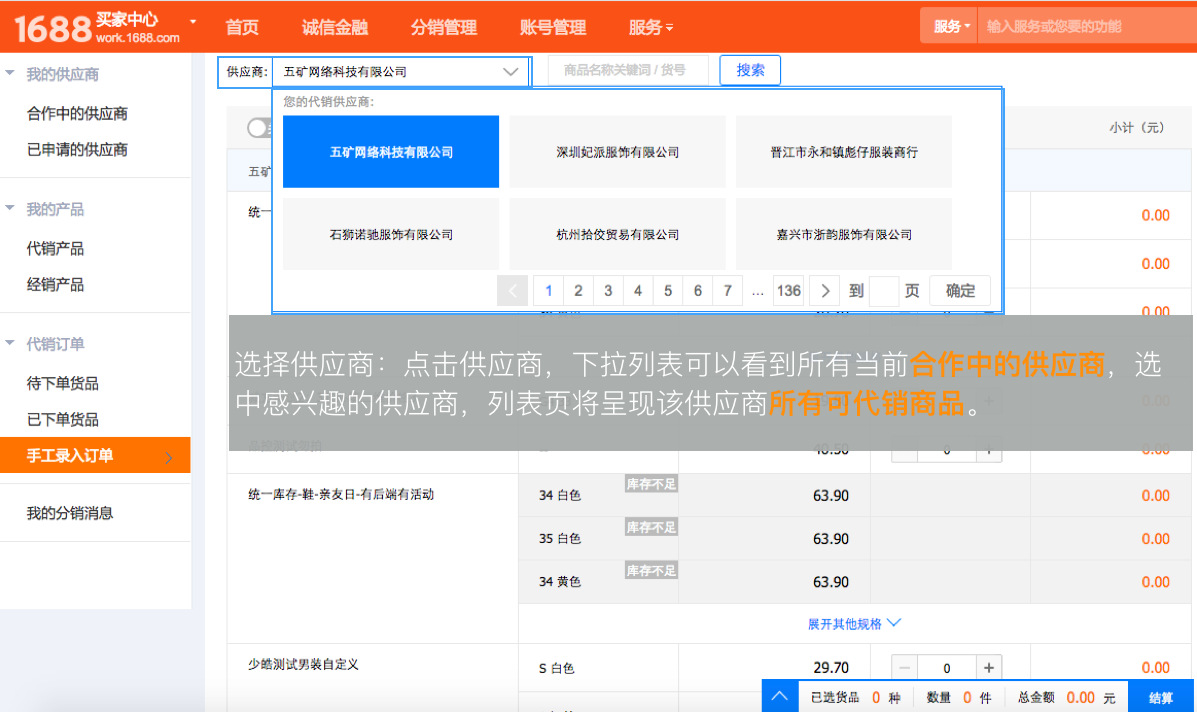Click the arrow on 手工录入订单 item
The image size is (1197, 716).
pyautogui.click(x=169, y=457)
